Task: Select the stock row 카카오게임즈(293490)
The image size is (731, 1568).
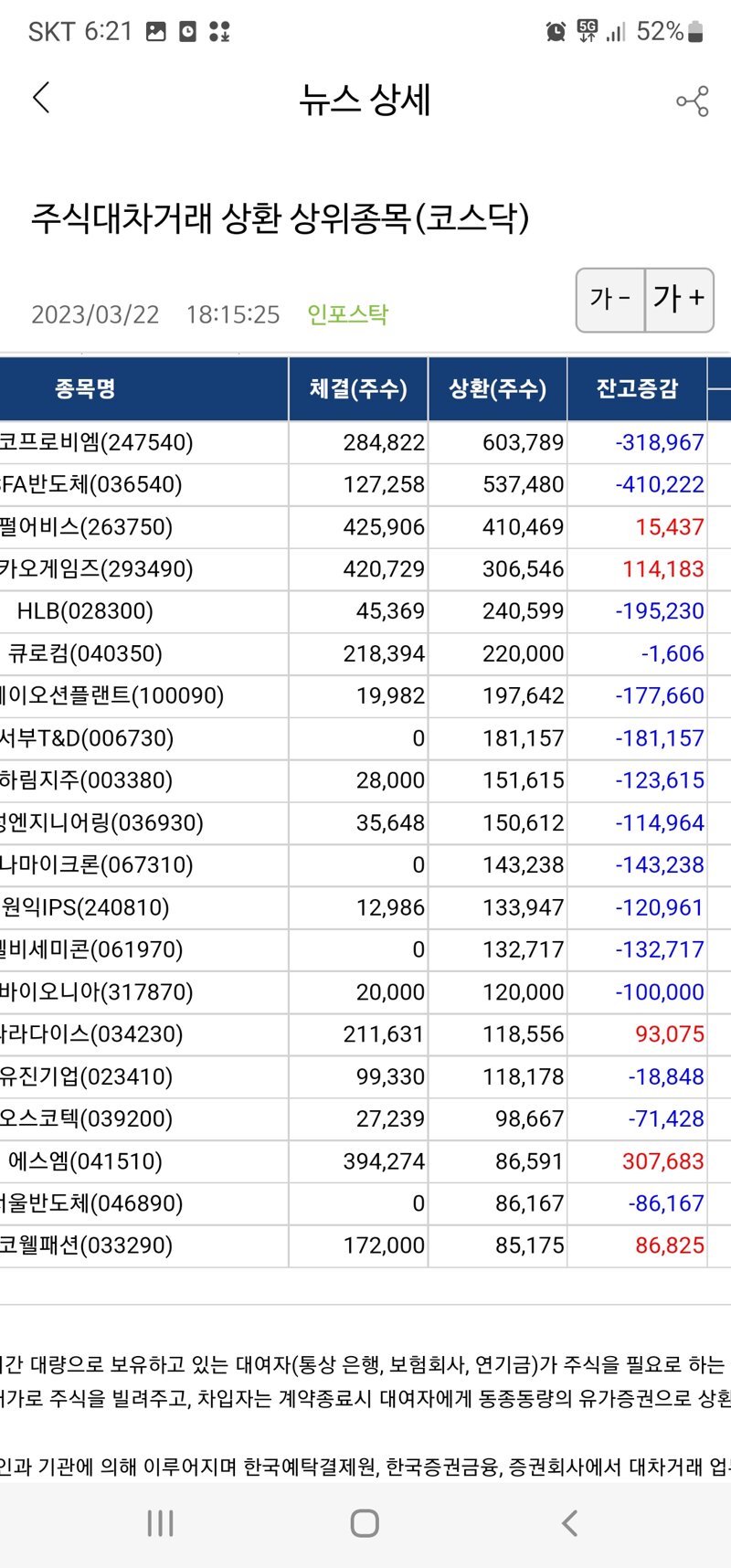Action: click(x=365, y=569)
